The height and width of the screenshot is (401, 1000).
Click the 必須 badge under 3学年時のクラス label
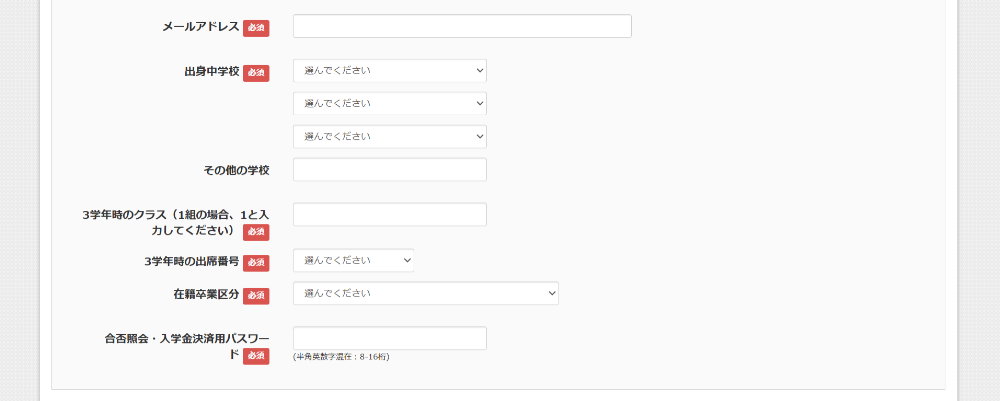(256, 232)
